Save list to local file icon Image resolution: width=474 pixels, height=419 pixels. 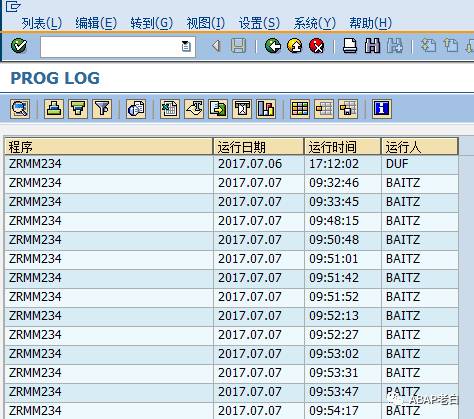pos(218,109)
